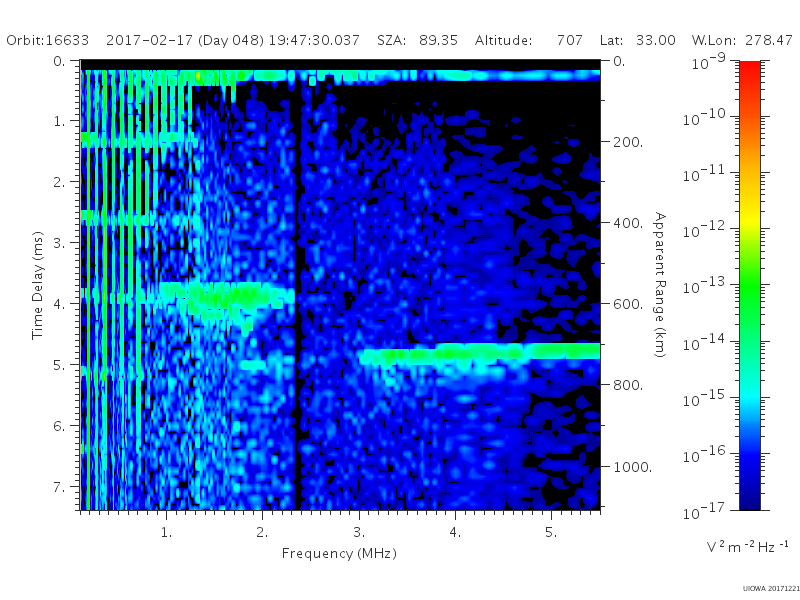Viewport: 800px width, 600px height.
Task: Click the 200. apparent range label
Action: tap(628, 142)
